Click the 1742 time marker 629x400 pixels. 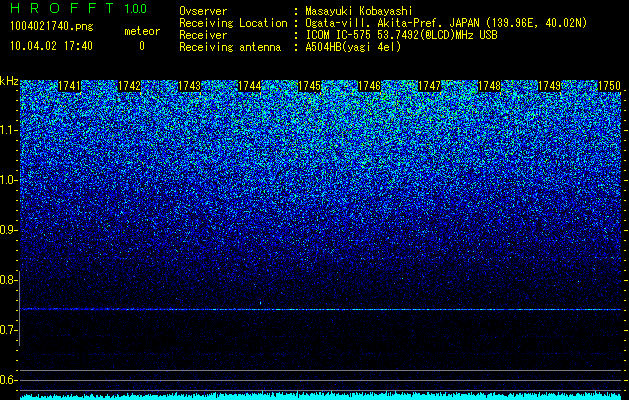click(x=130, y=86)
